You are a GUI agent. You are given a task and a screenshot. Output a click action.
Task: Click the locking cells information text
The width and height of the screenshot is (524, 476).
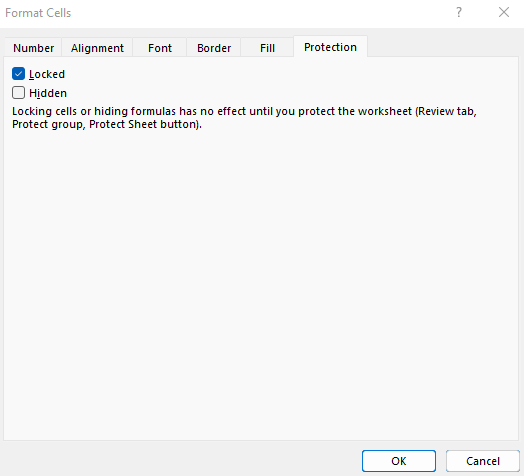[244, 118]
